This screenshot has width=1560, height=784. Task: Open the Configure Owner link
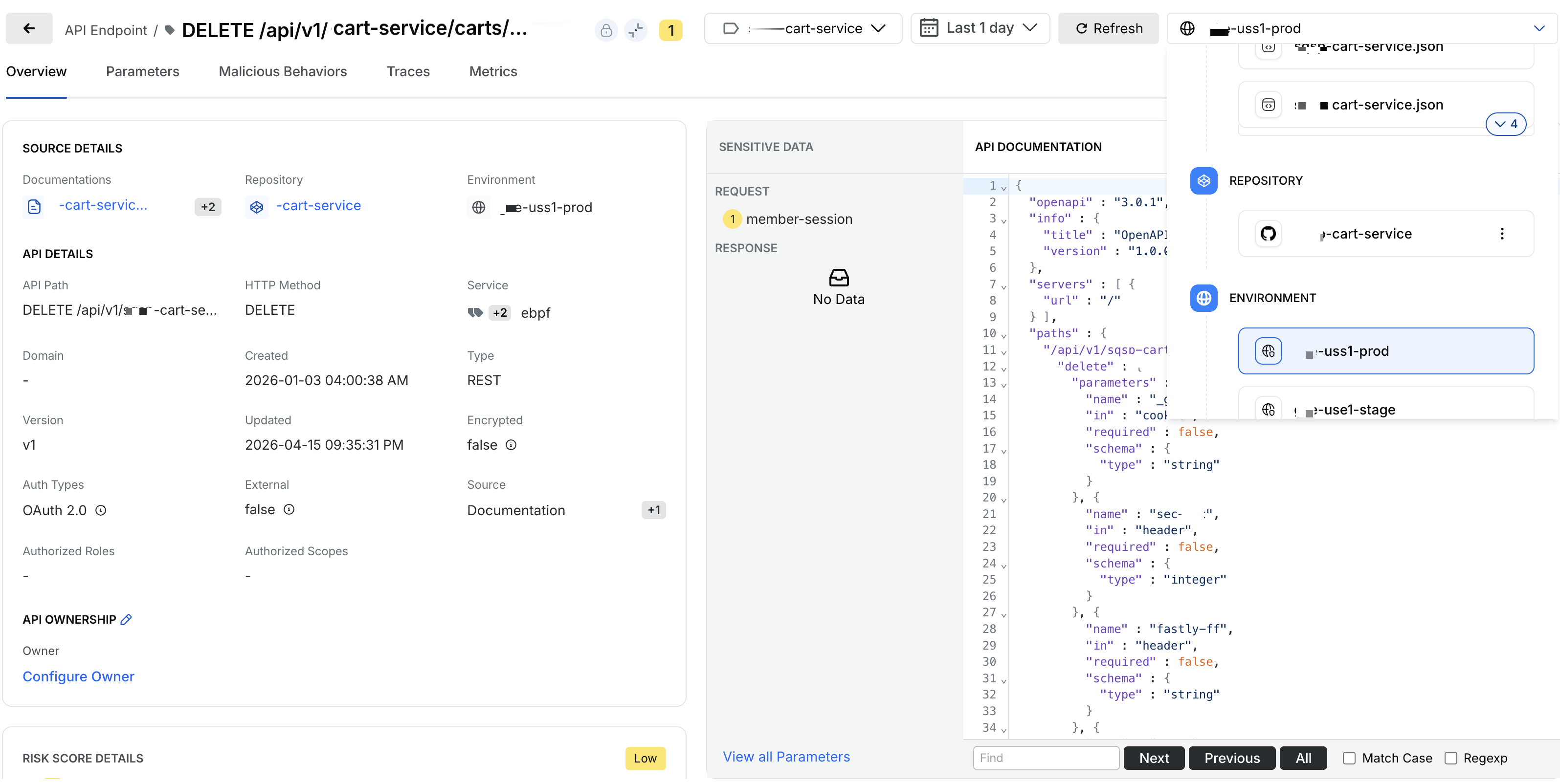pyautogui.click(x=78, y=676)
